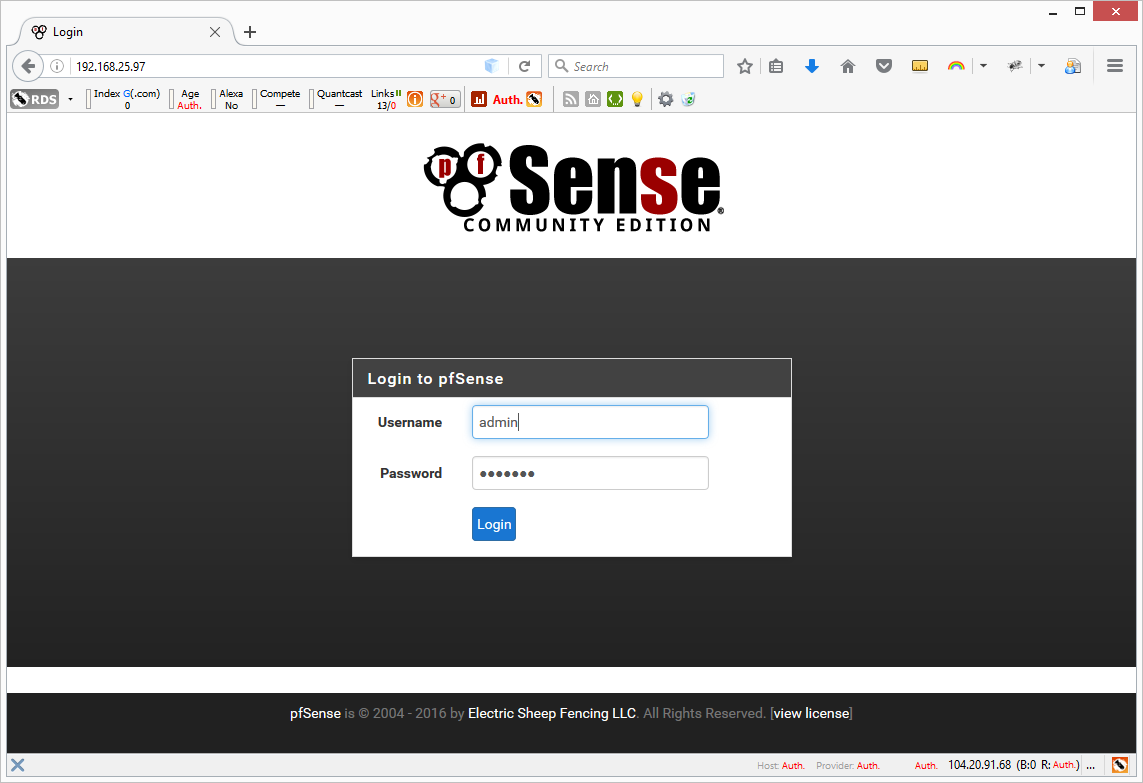Open the downloads arrow icon
This screenshot has height=783, width=1143.
coord(812,66)
